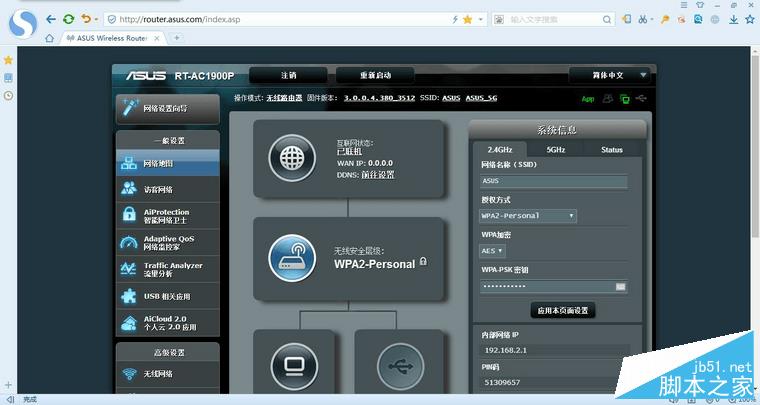Viewport: 760px width, 405px height.
Task: Select the ASUS Wireless Router browser tab
Action: point(112,38)
